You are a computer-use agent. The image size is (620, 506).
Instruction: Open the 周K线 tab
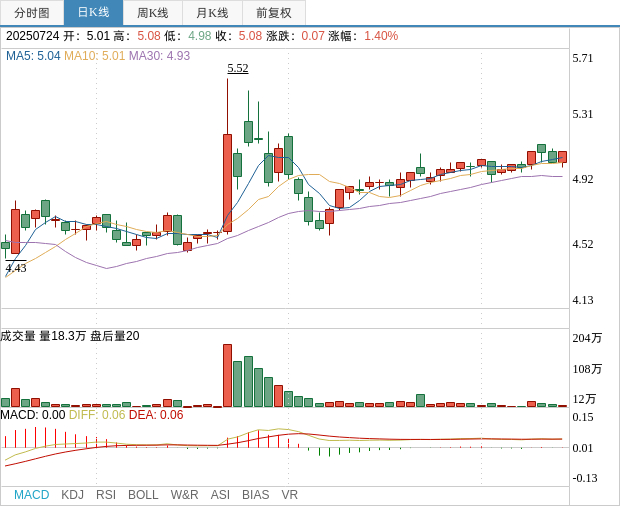point(153,13)
